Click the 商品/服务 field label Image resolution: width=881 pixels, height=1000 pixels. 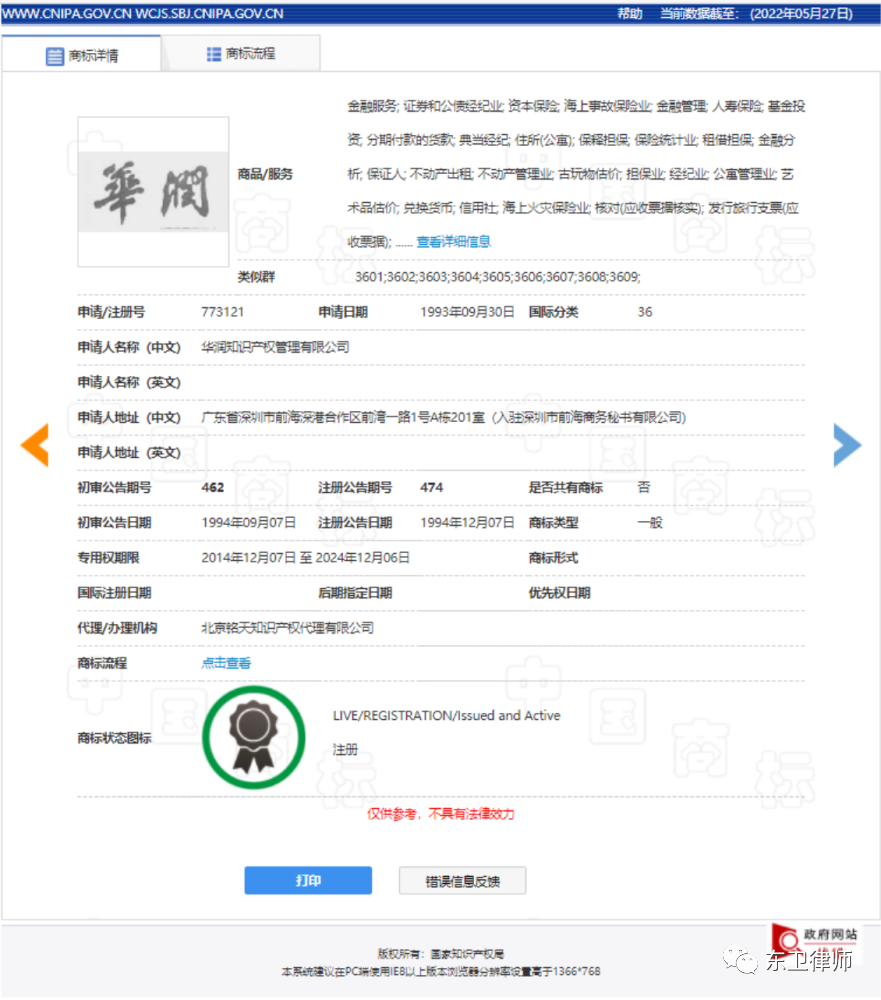point(265,174)
